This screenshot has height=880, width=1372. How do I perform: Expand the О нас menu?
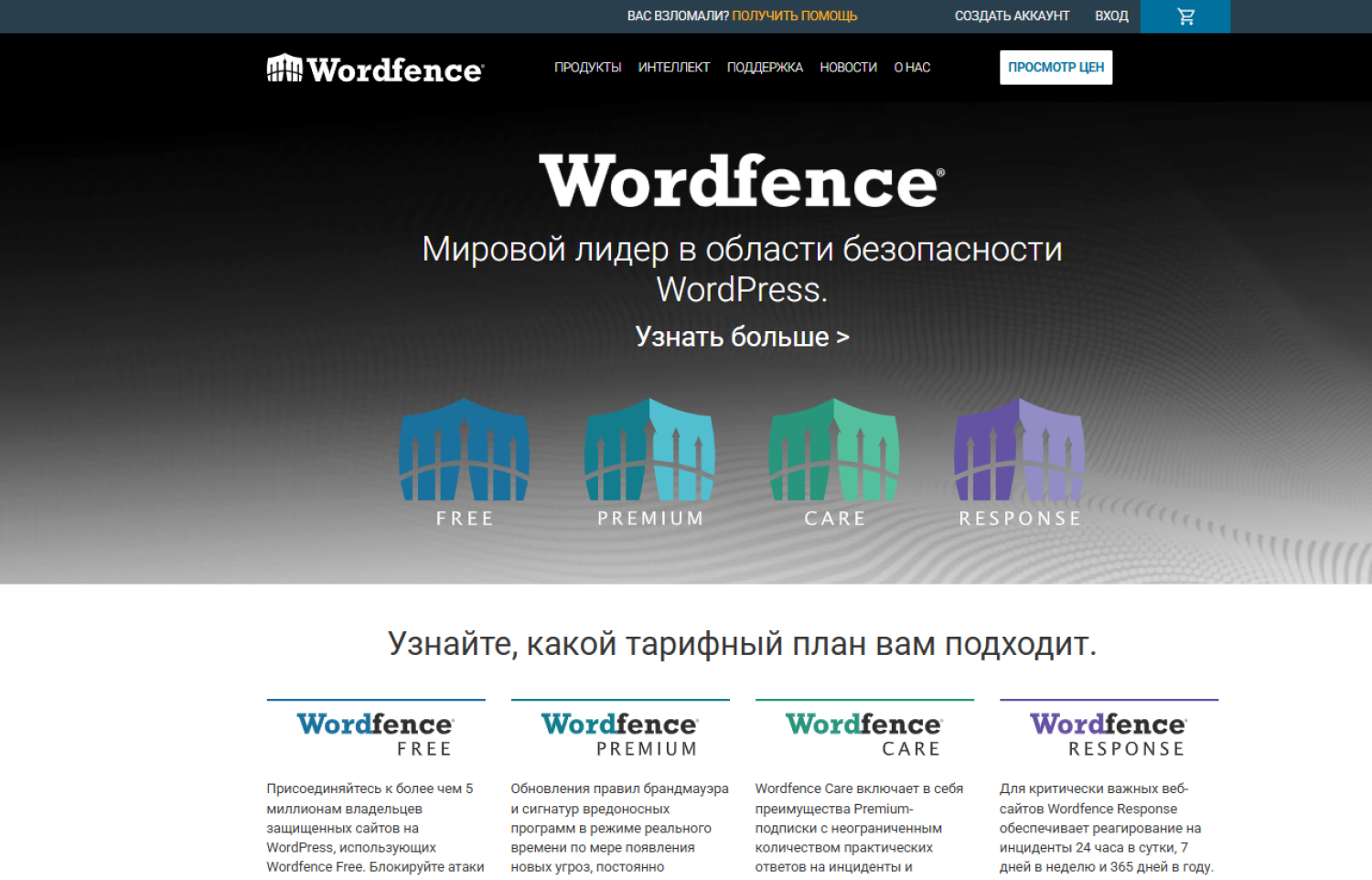pyautogui.click(x=912, y=68)
